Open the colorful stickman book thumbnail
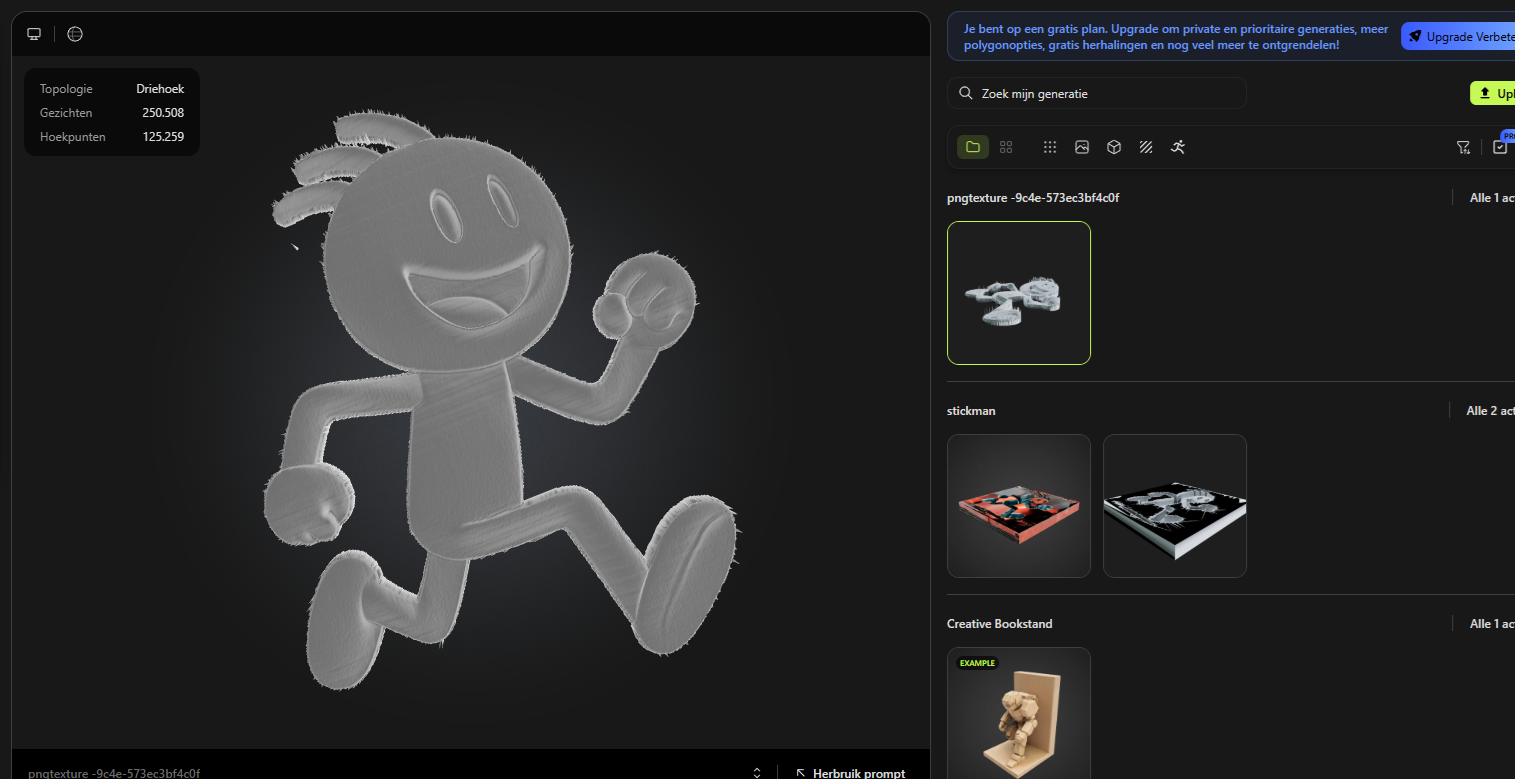This screenshot has width=1515, height=779. click(x=1018, y=506)
